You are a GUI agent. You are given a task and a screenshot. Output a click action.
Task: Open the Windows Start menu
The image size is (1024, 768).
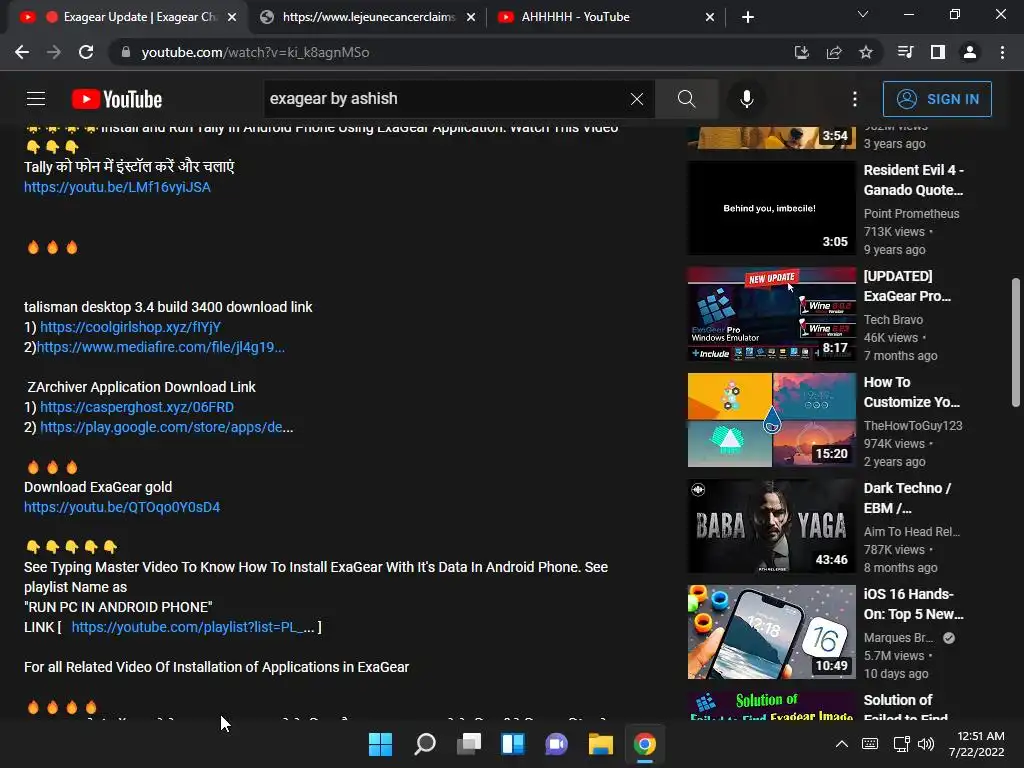pos(380,744)
